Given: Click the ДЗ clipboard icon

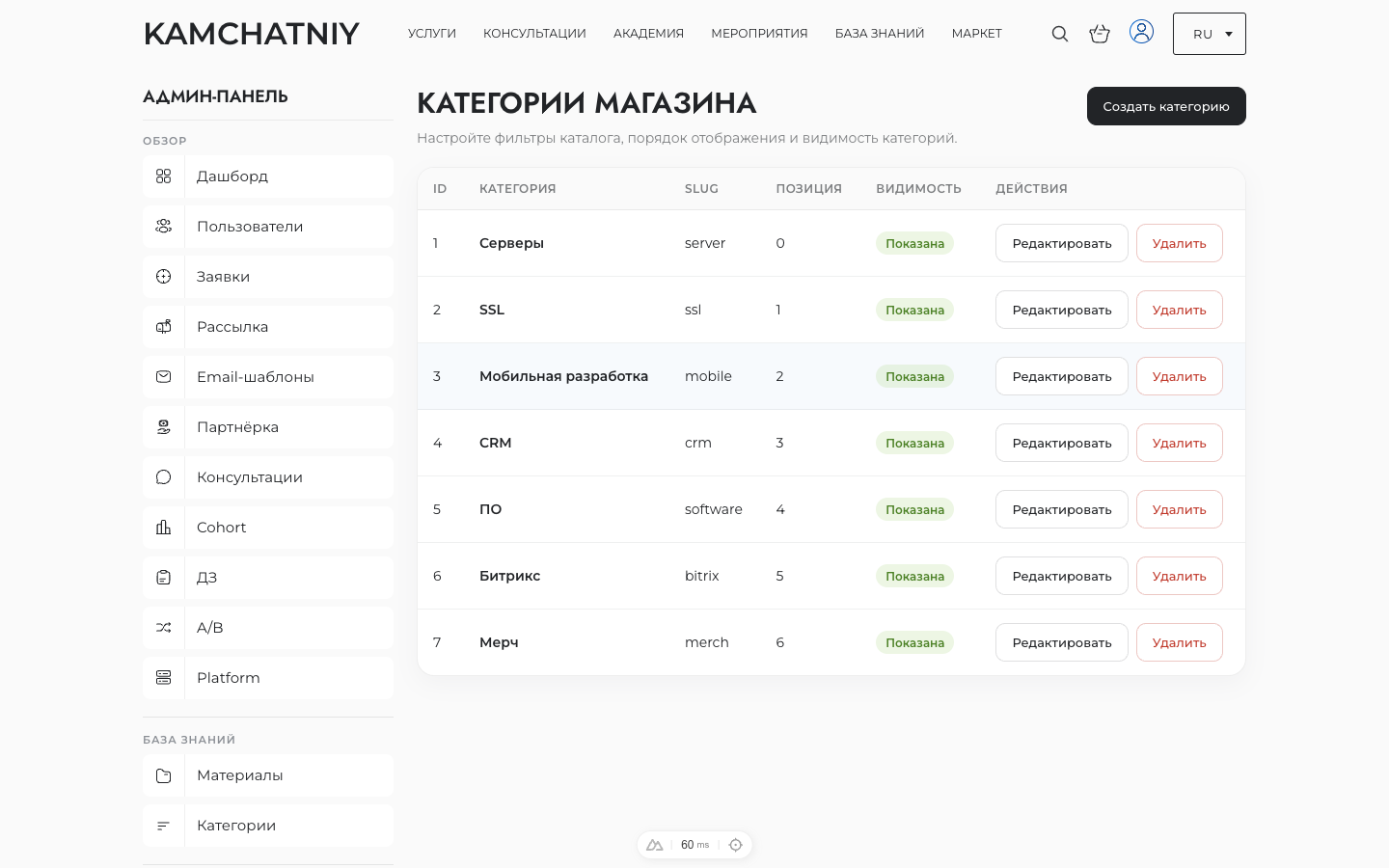Looking at the screenshot, I should point(164,578).
